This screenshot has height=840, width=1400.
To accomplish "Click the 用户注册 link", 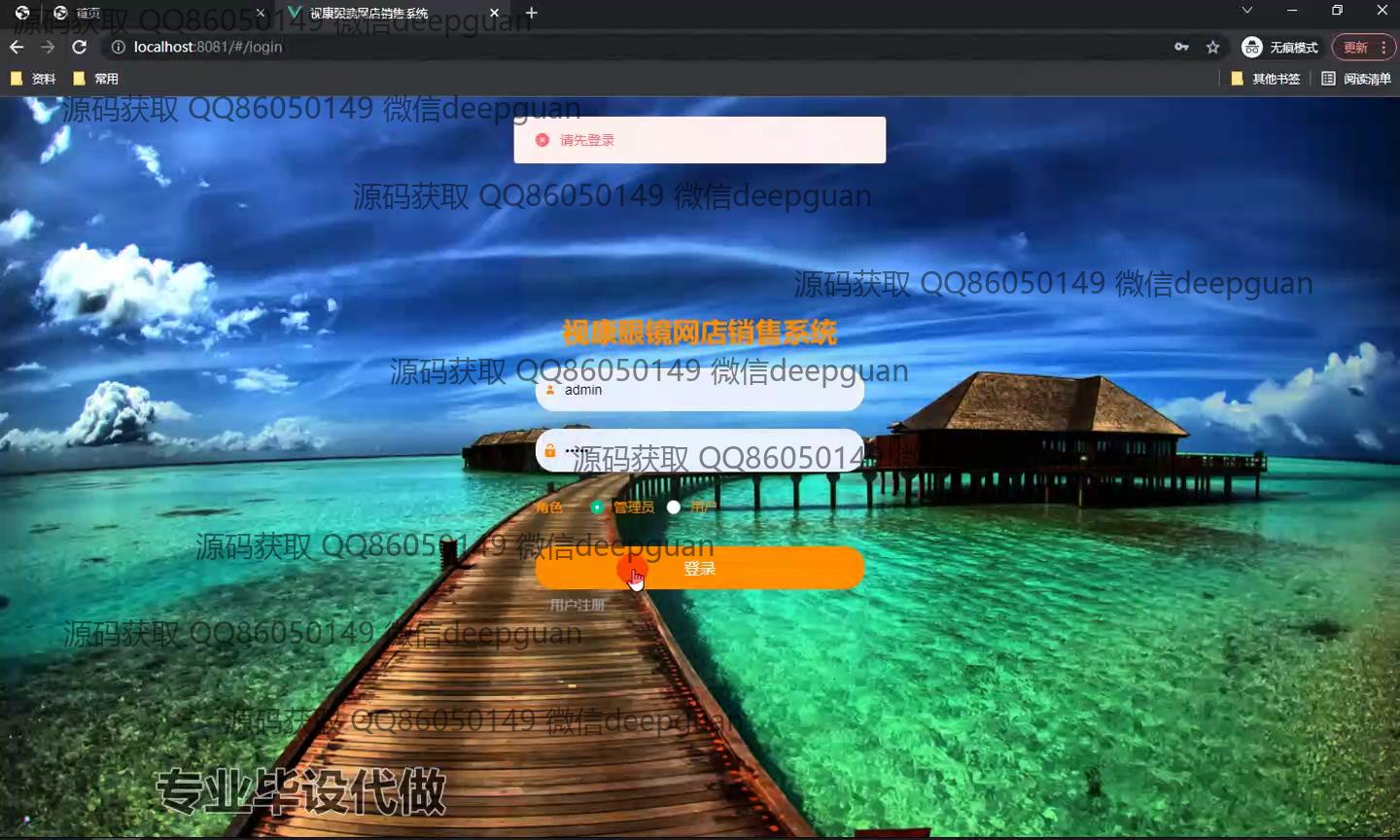I will point(577,605).
